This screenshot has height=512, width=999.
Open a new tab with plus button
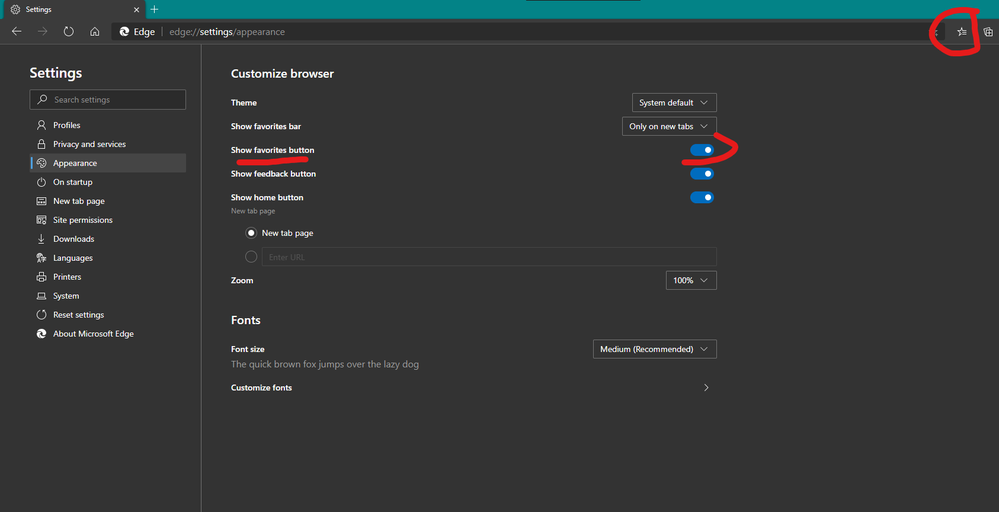154,10
